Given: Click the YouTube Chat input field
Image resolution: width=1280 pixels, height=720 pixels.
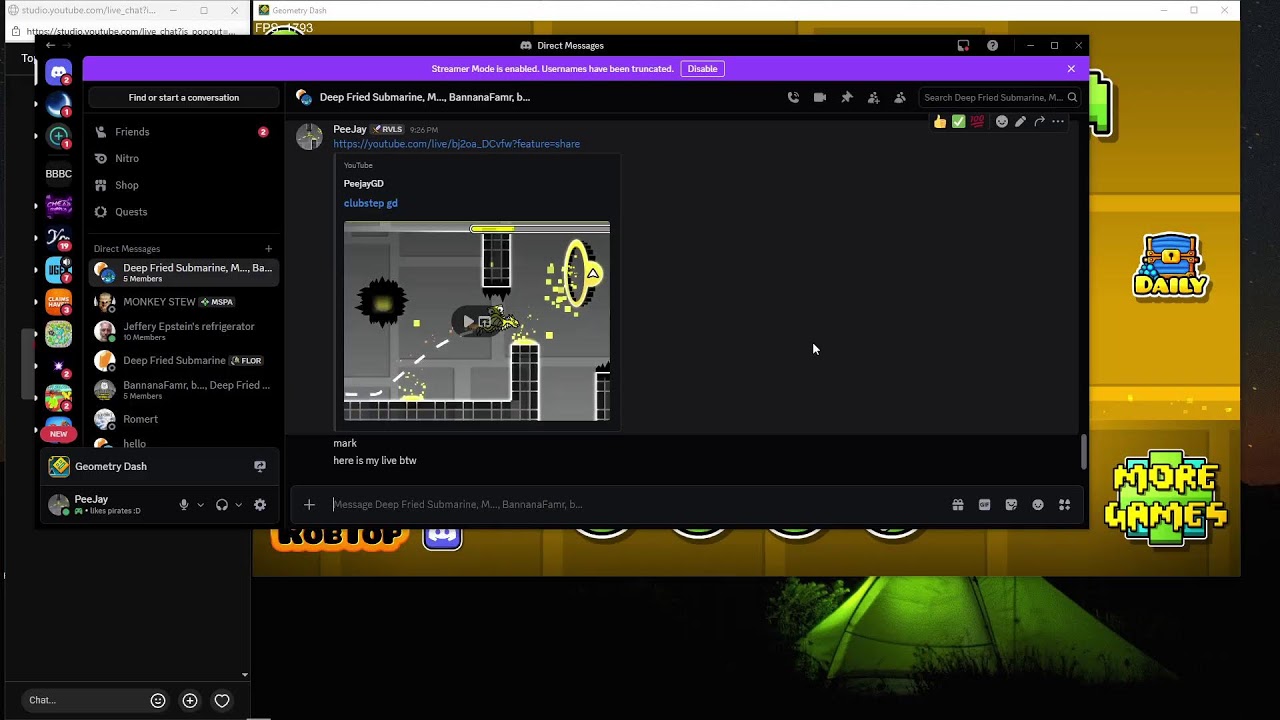Looking at the screenshot, I should [82, 700].
